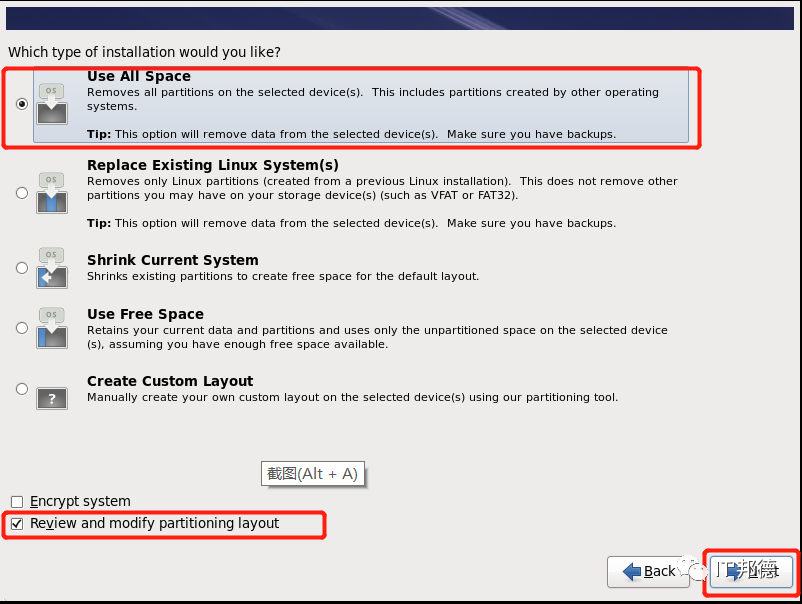Viewport: 802px width, 604px height.
Task: Click the Use All Space heading
Action: (139, 76)
